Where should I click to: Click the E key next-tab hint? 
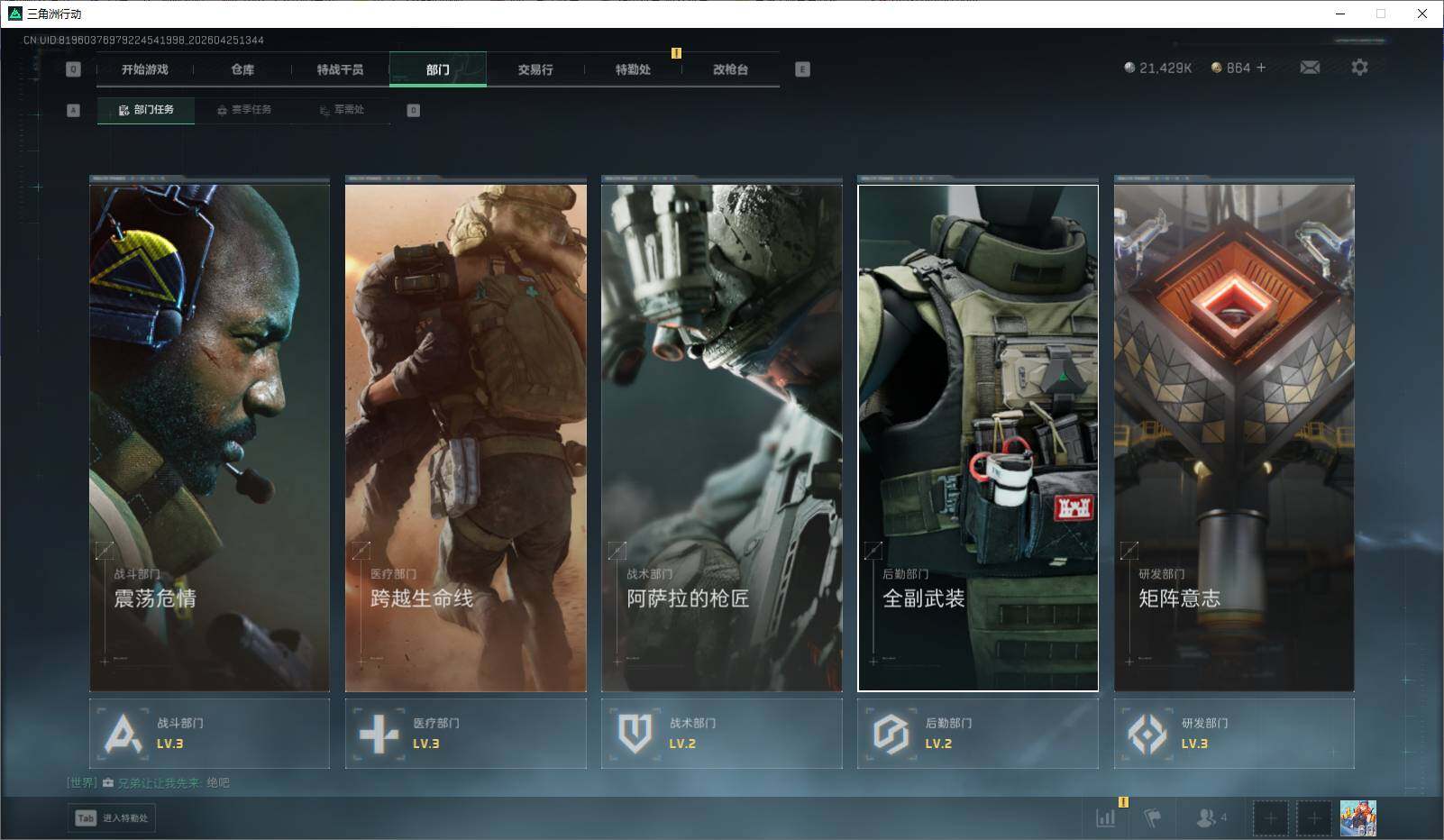coord(802,69)
